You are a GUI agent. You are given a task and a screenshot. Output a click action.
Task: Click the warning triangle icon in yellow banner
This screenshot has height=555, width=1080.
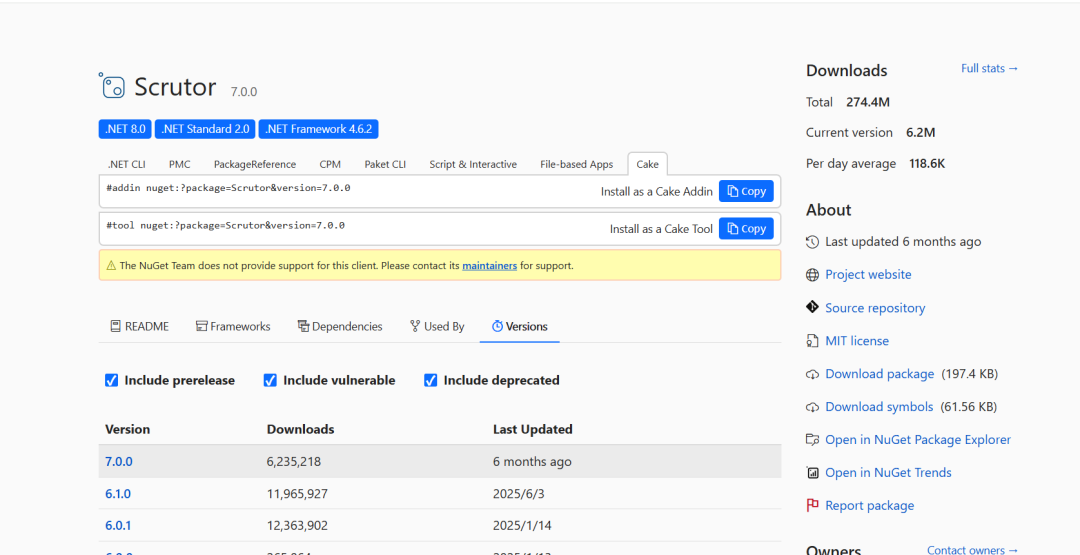click(x=112, y=266)
